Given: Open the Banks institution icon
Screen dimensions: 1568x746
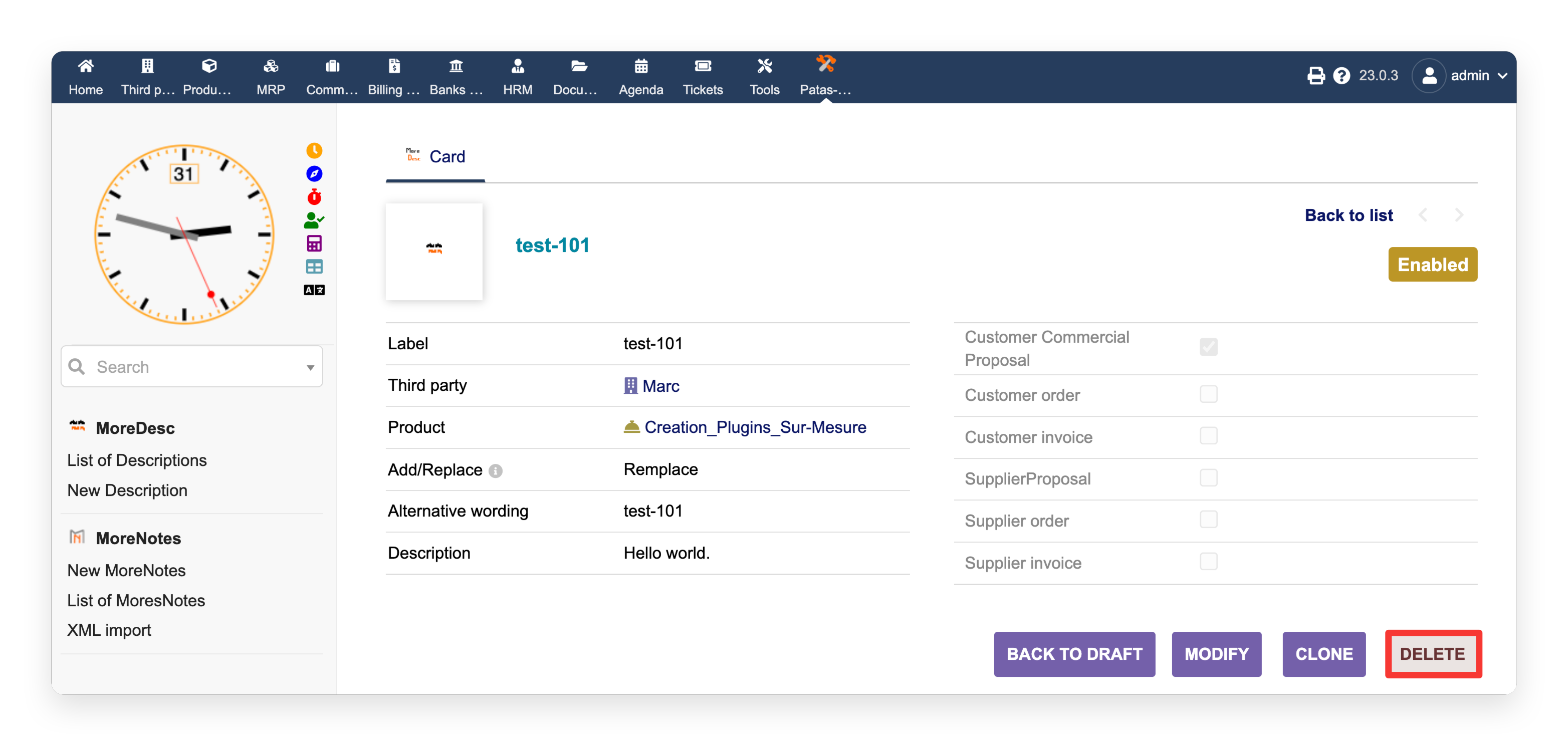Looking at the screenshot, I should [x=456, y=66].
